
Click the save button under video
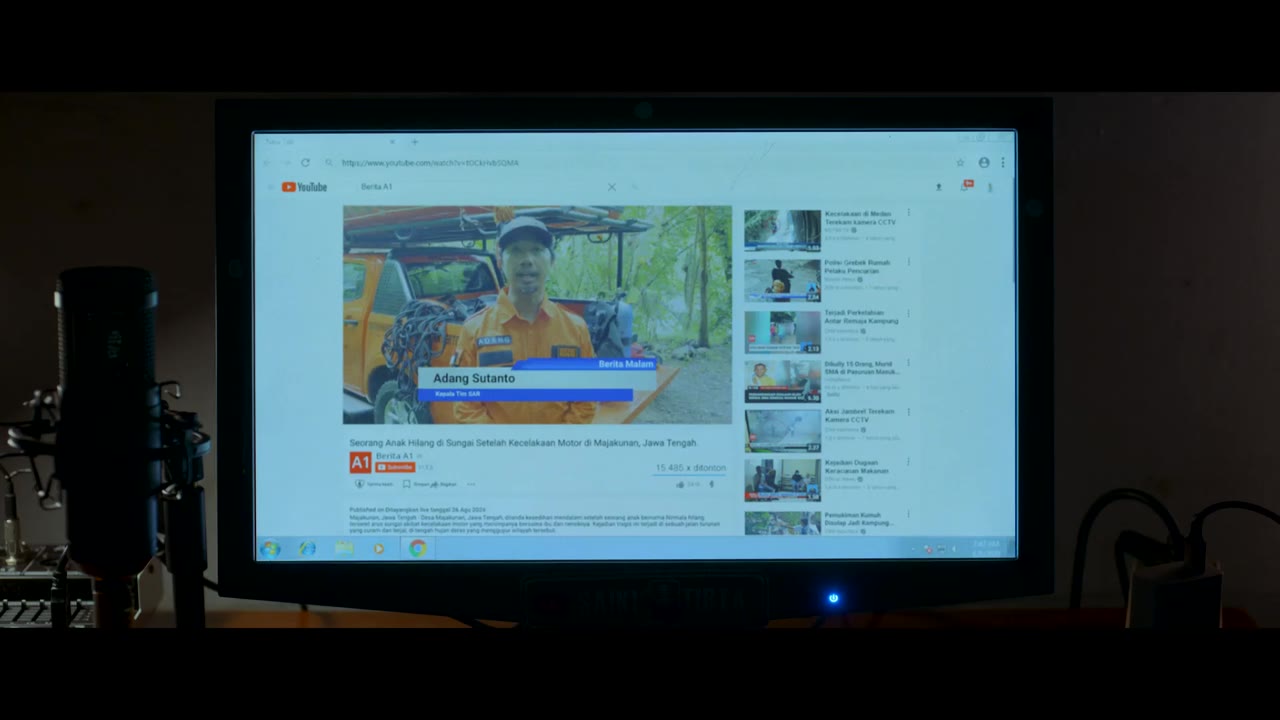pos(415,484)
